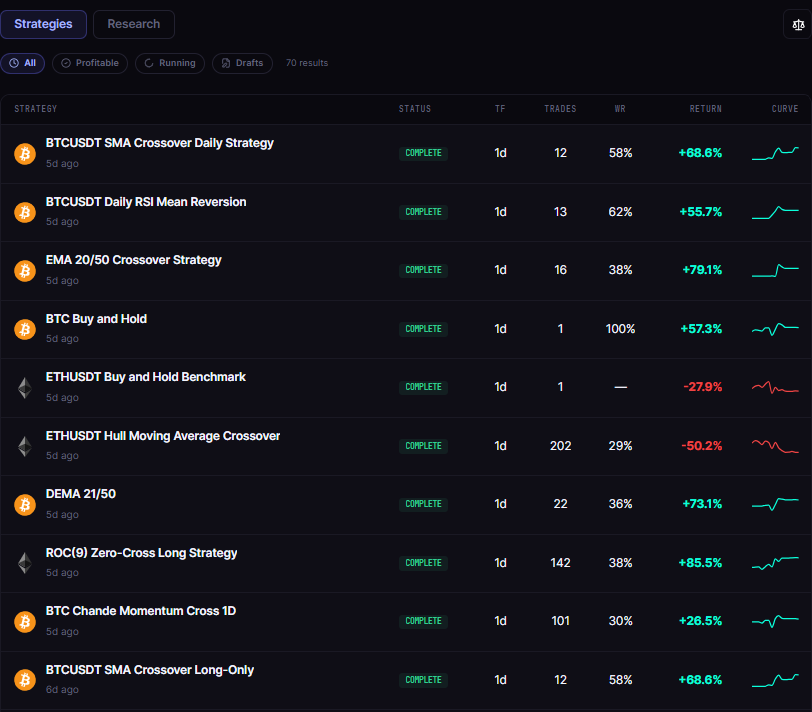Click Bitcoin icon beside BTC Chande Momentum Cross 1D
The width and height of the screenshot is (812, 712).
coord(25,621)
